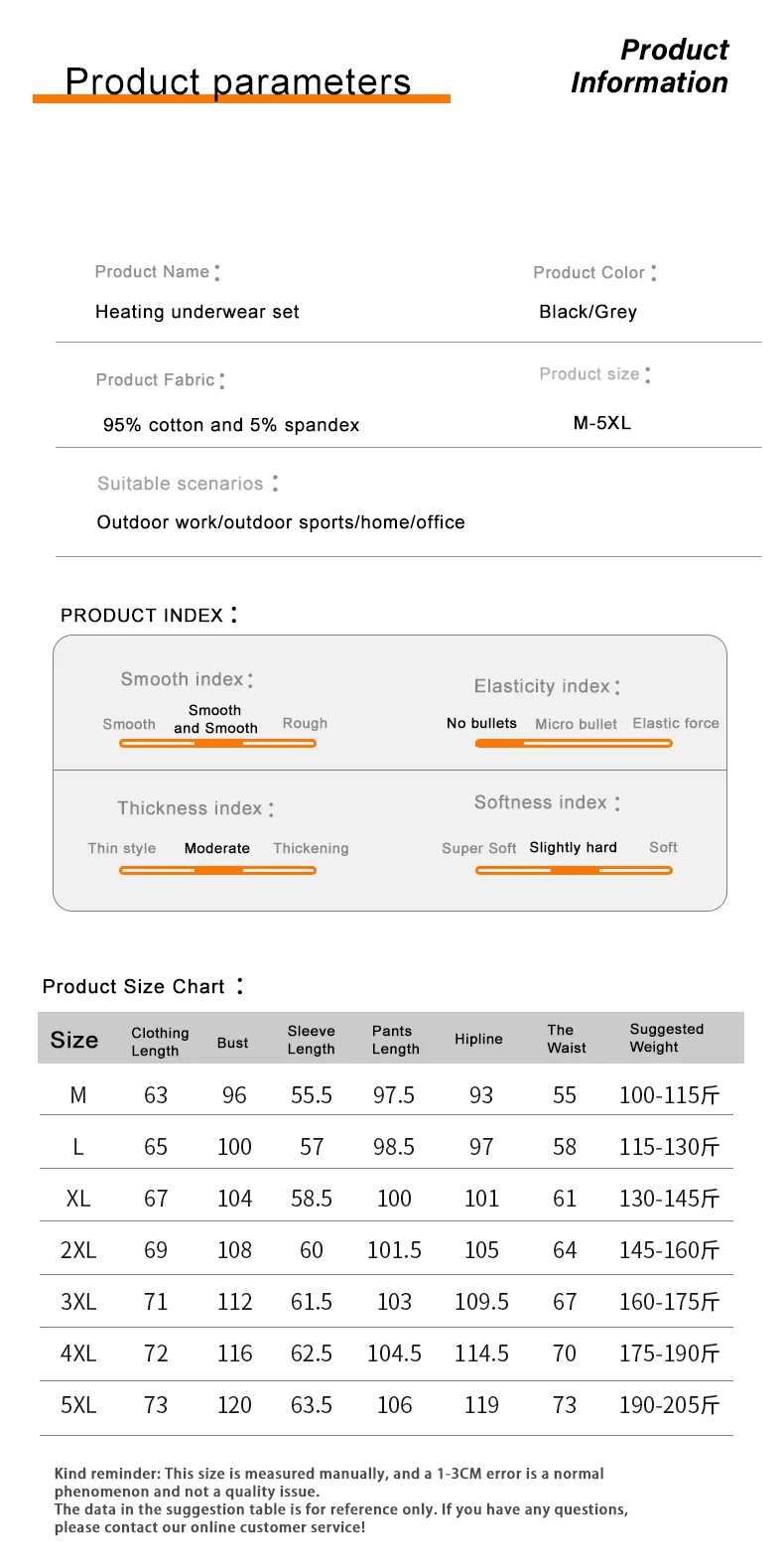The height and width of the screenshot is (1567, 784).
Task: Click the Elasticity index slider bar
Action: (x=574, y=743)
